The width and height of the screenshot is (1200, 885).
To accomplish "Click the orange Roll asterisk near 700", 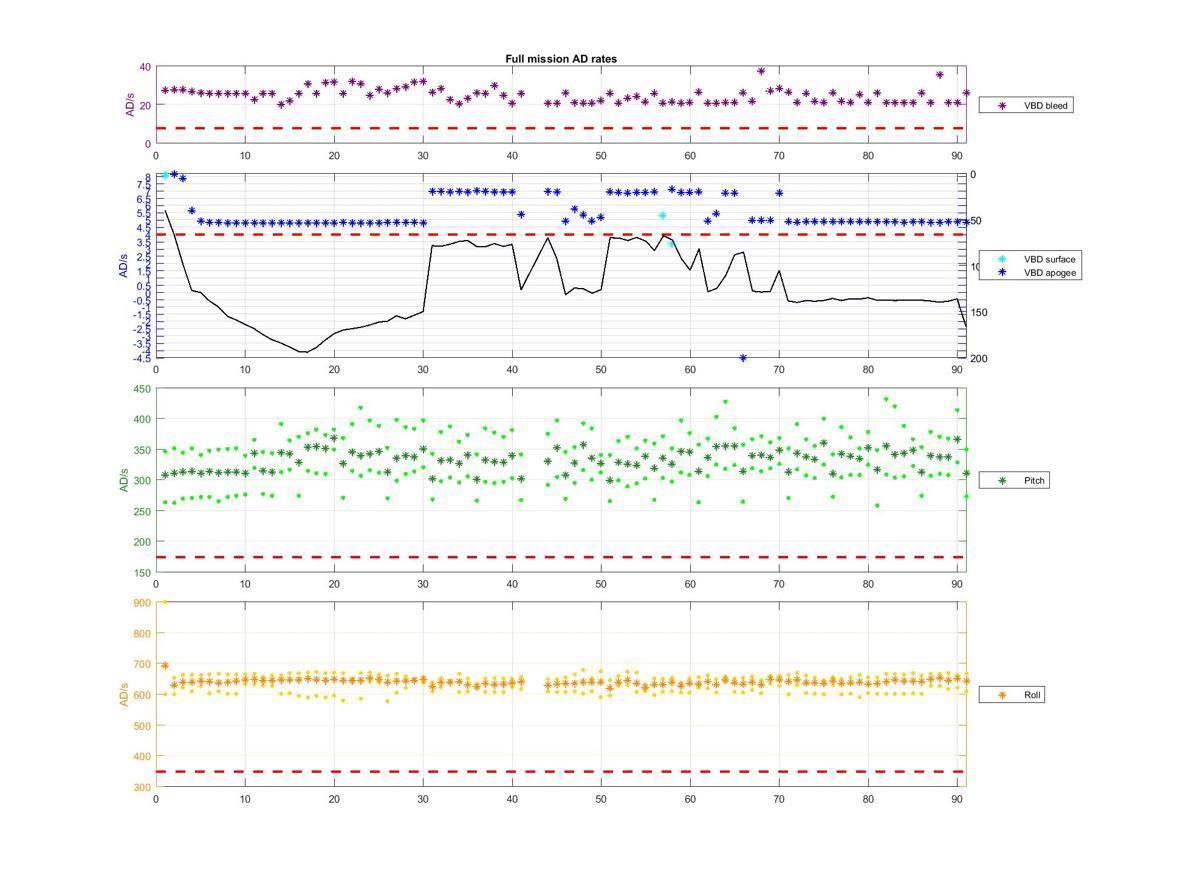I will click(165, 665).
